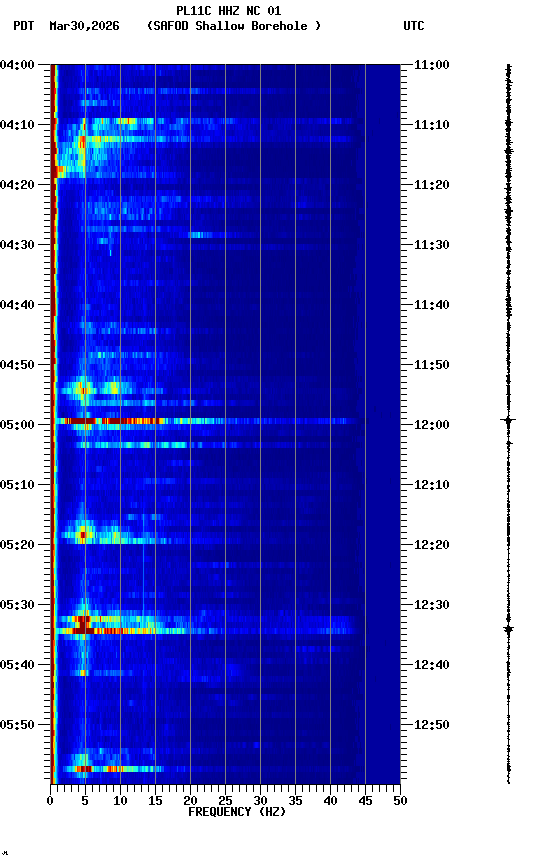Click the 05:40 PDT time label
The width and height of the screenshot is (552, 864).
coord(17,666)
